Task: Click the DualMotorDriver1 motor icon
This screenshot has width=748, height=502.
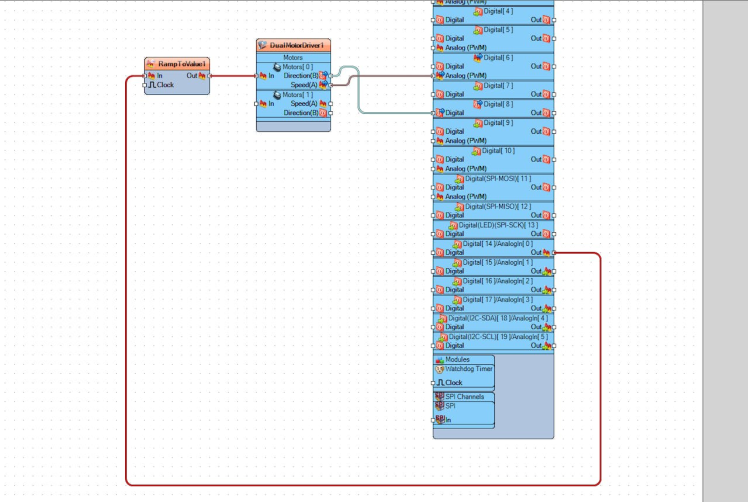Action: tap(262, 45)
